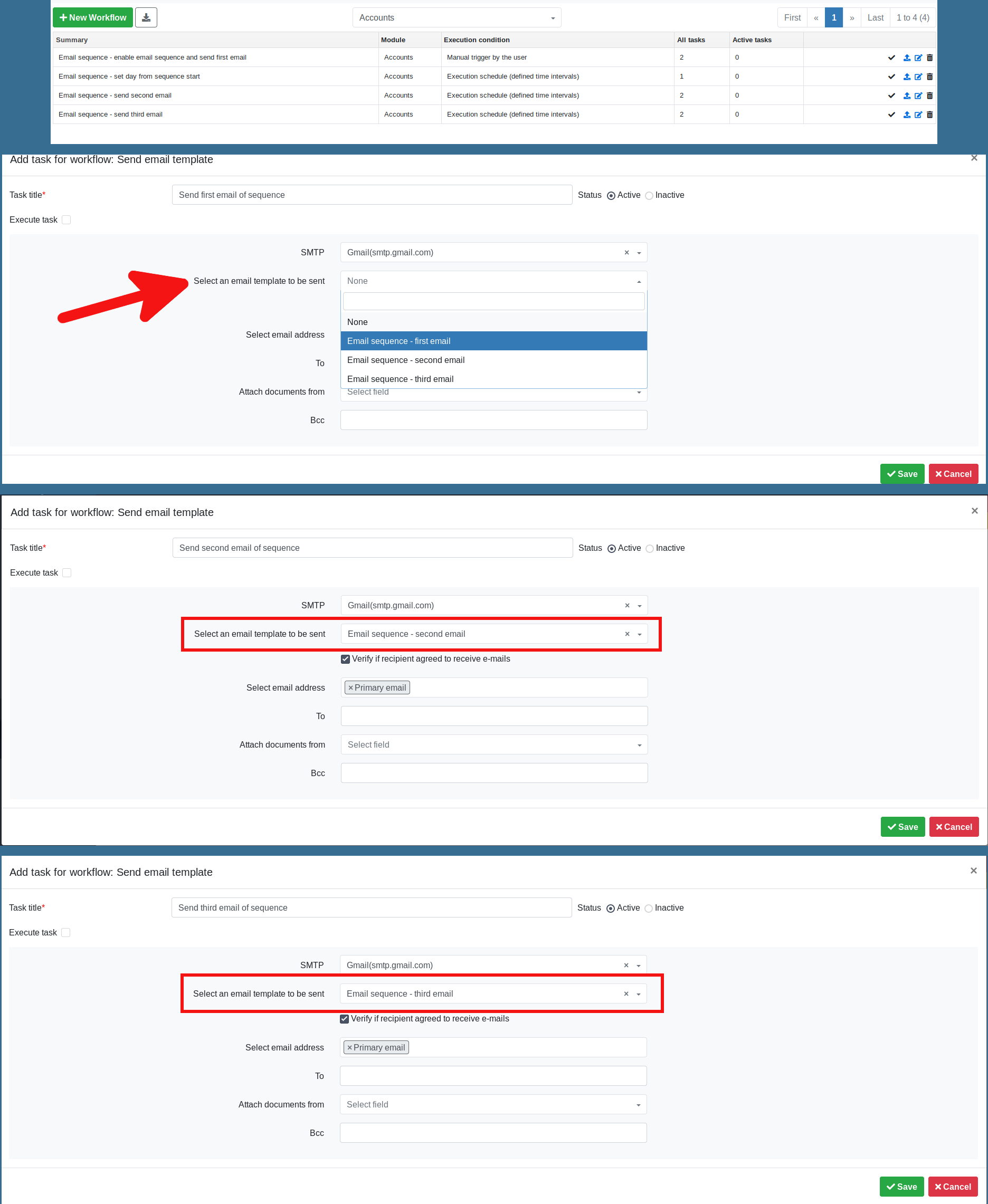Edit the 'send second email' workflow
This screenshot has height=1204, width=988.
pyautogui.click(x=918, y=95)
